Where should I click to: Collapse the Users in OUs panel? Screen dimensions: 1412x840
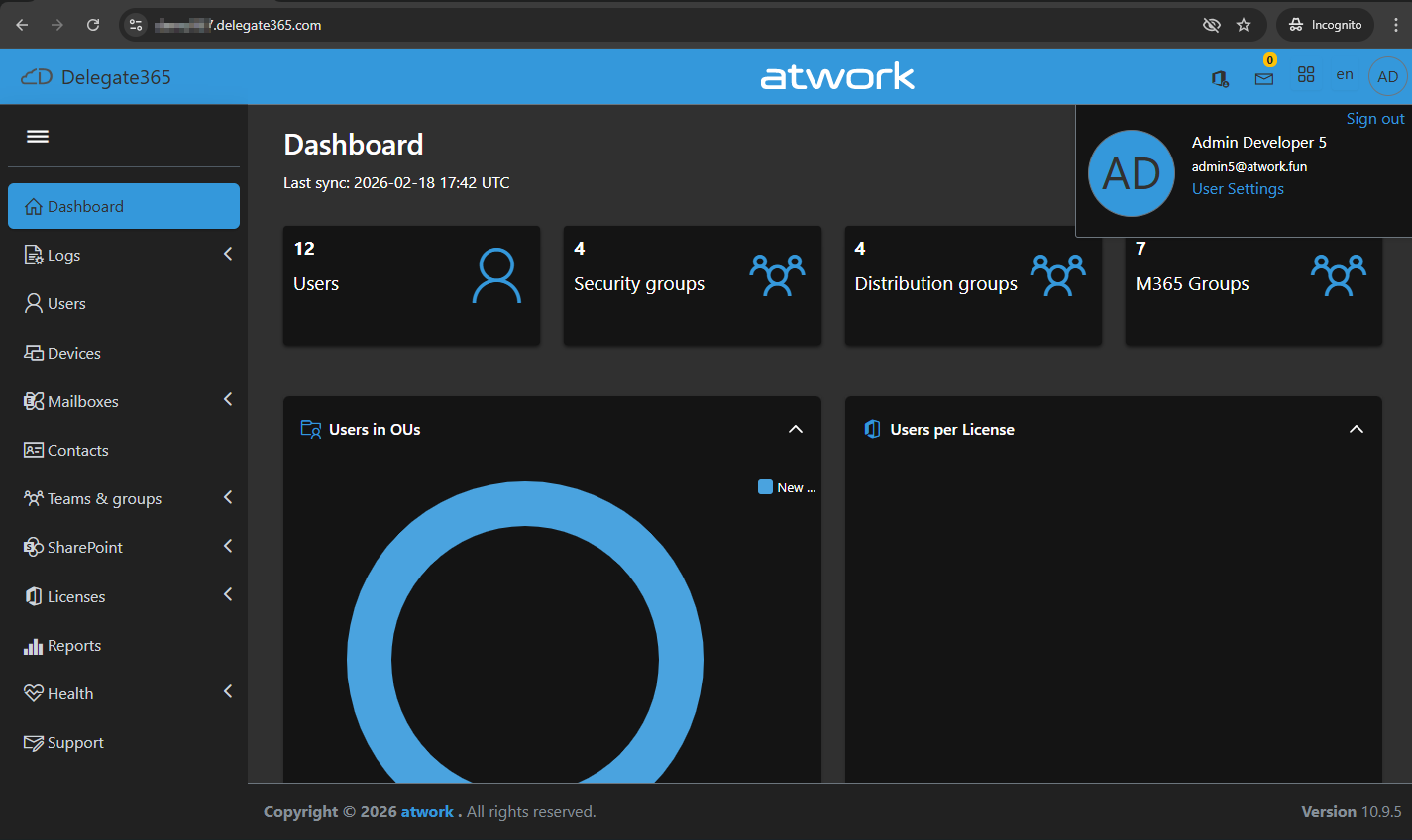[796, 429]
